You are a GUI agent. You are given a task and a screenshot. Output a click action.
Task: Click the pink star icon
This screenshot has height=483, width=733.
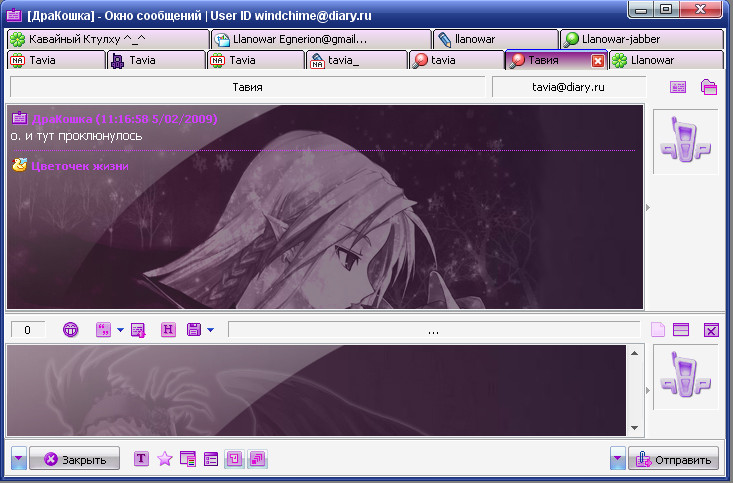pyautogui.click(x=165, y=459)
